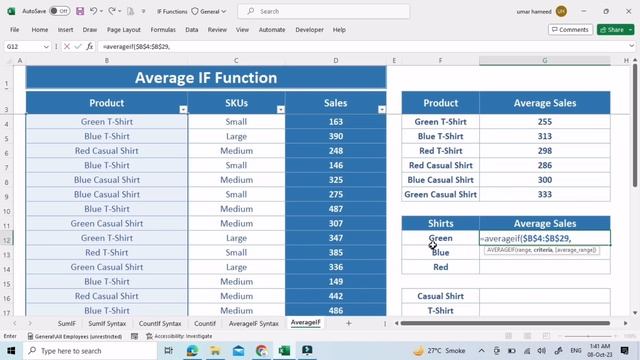Expand the Name Box dropdown arrow

coord(46,47)
